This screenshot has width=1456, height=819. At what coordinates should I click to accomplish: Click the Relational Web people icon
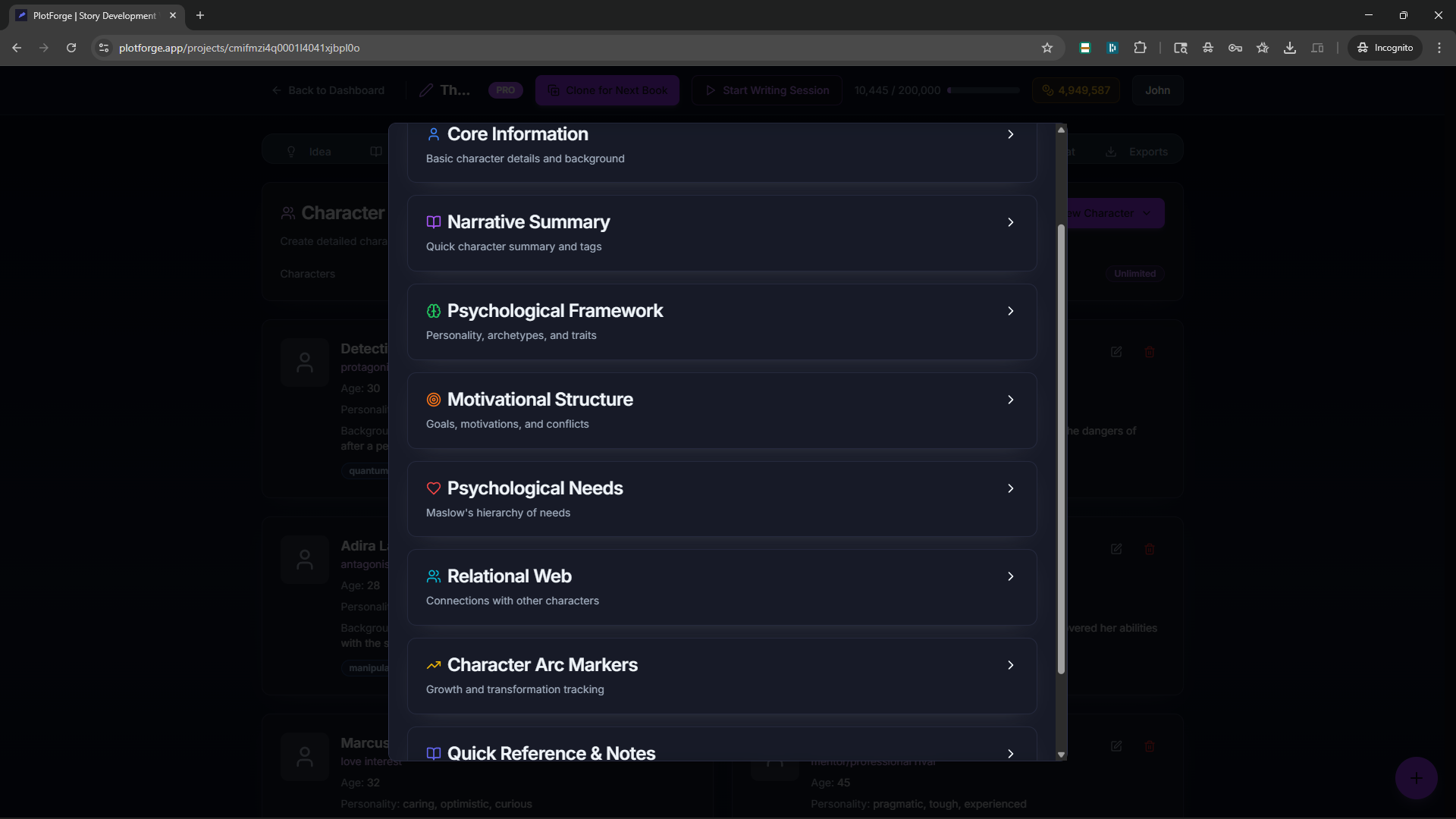(x=434, y=576)
